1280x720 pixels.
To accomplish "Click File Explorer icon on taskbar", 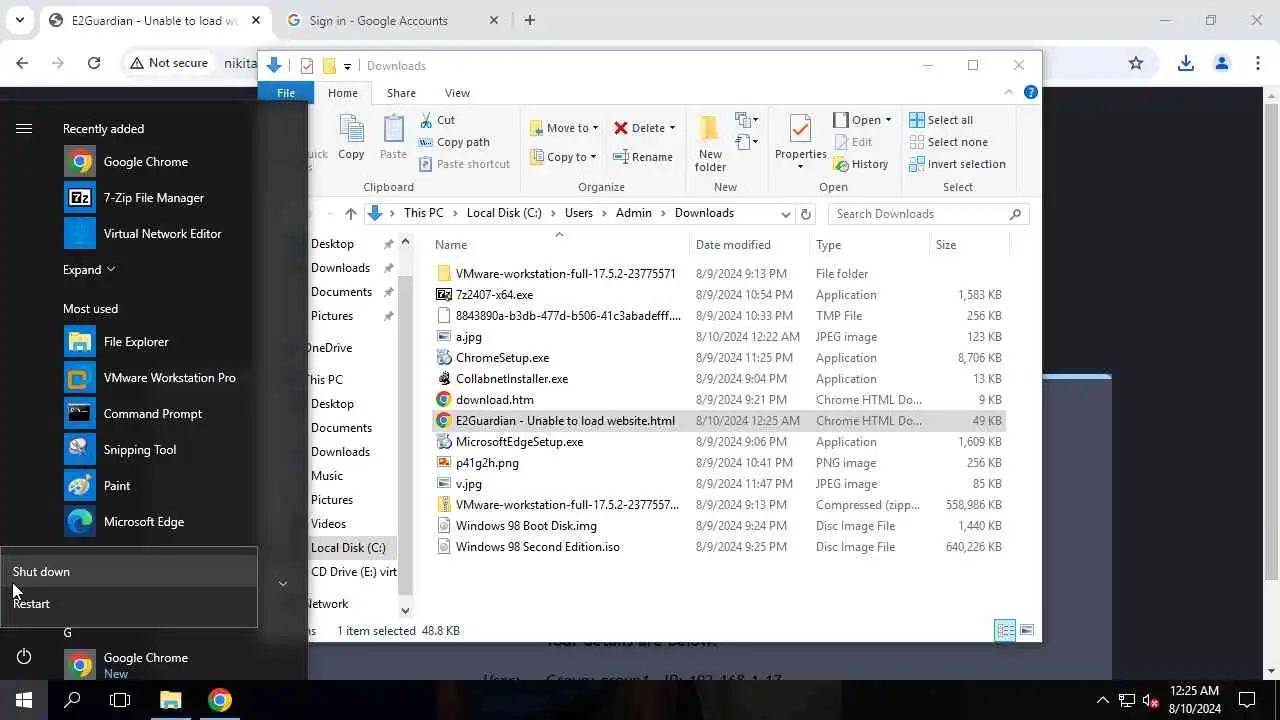I will (x=170, y=700).
